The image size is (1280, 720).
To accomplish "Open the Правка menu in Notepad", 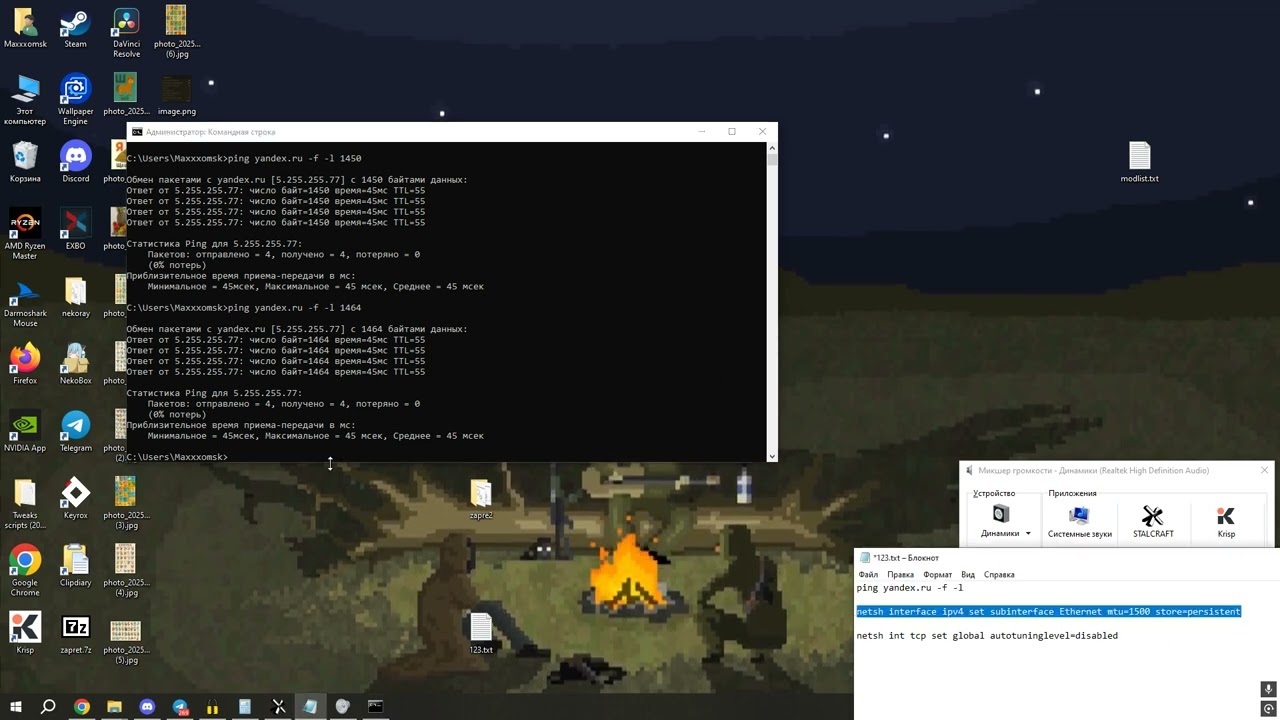I will (x=900, y=574).
